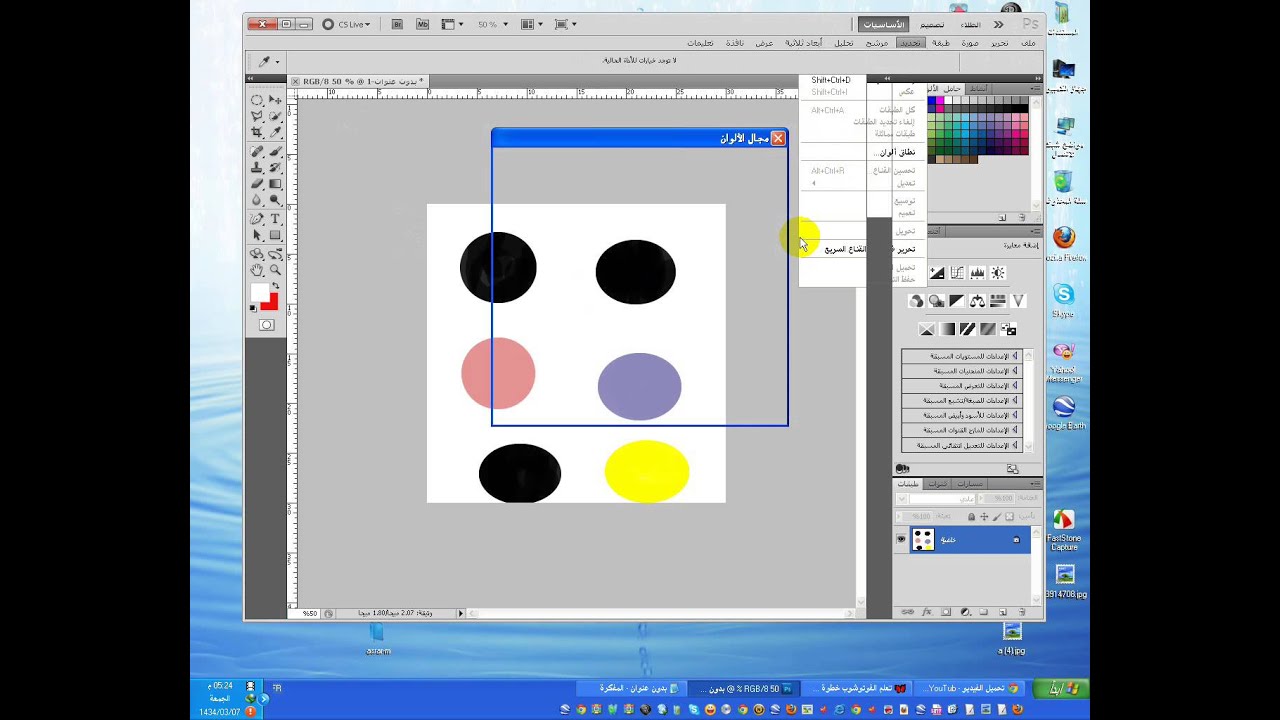Image resolution: width=1280 pixels, height=720 pixels.
Task: Select the Eyedropper tool in toolbox
Action: 276,131
